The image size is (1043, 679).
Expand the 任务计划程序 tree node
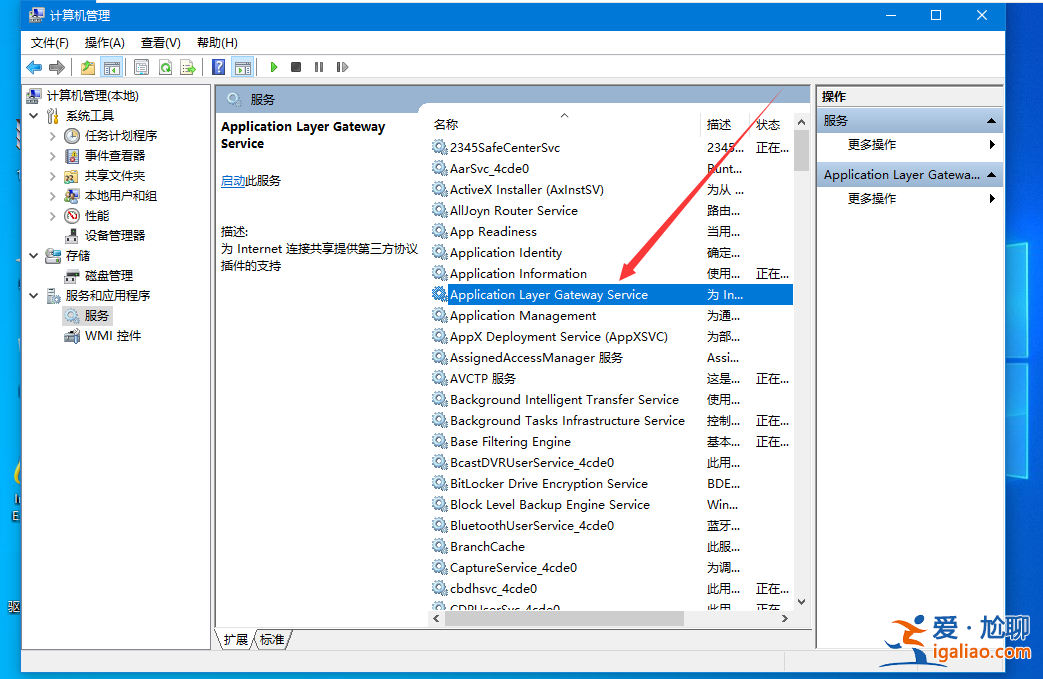[x=53, y=136]
